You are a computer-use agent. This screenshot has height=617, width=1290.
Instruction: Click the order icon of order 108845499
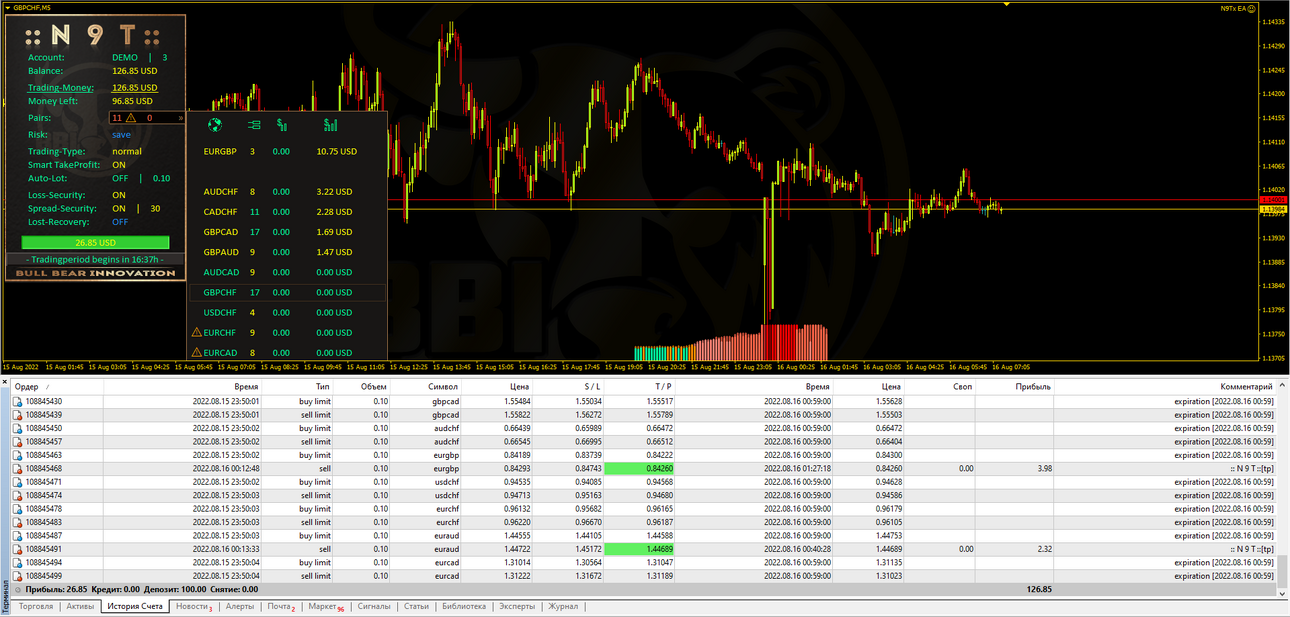(x=17, y=576)
